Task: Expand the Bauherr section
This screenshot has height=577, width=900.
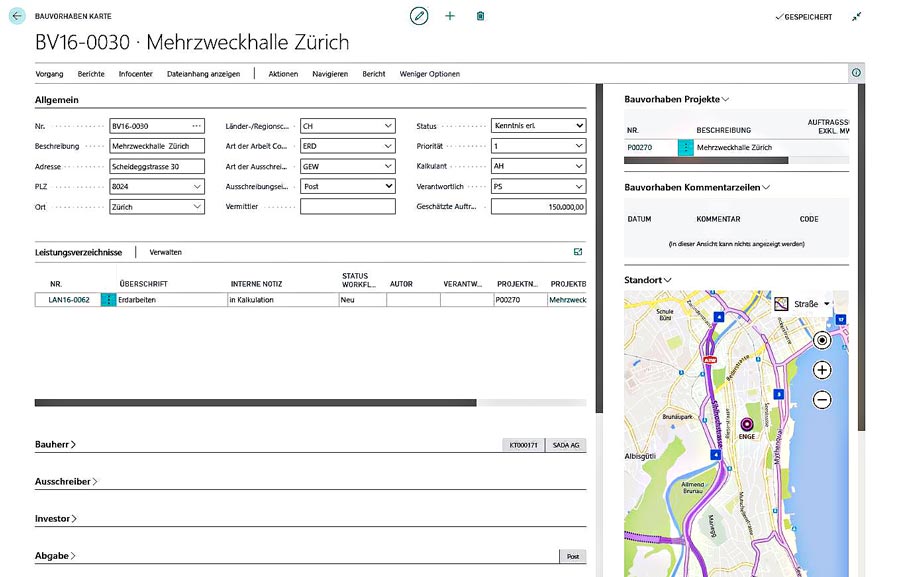Action: click(55, 444)
